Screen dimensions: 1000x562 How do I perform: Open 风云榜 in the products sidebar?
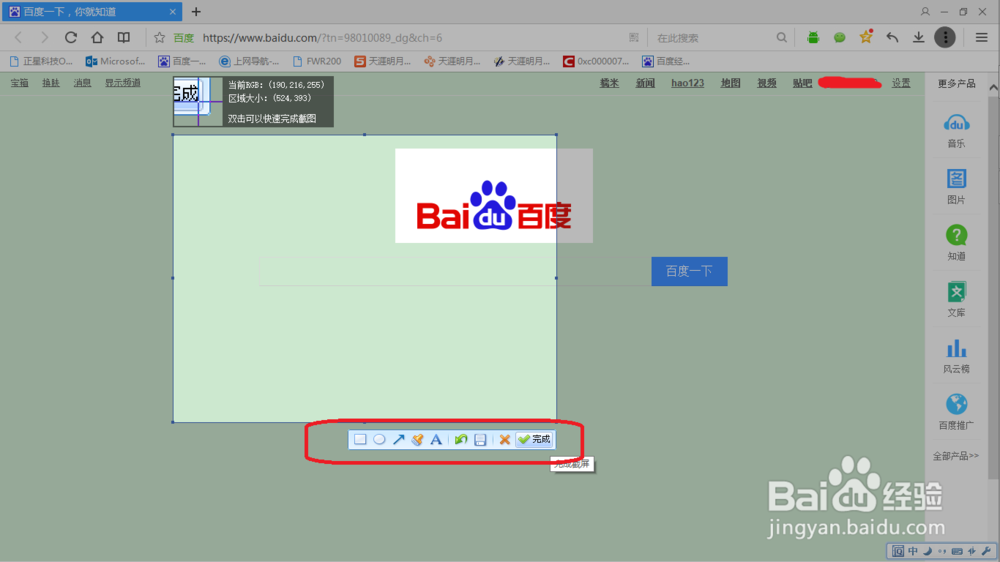[957, 356]
